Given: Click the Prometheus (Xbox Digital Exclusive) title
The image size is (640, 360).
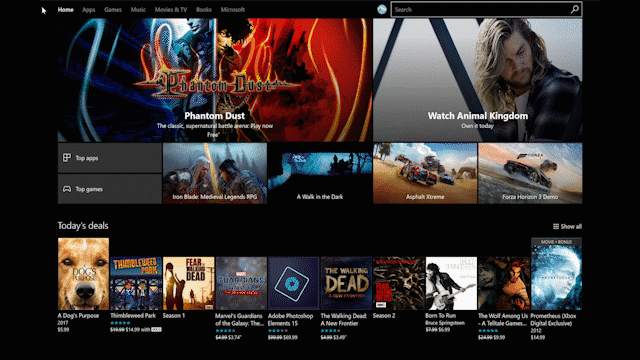Looking at the screenshot, I should pos(553,320).
